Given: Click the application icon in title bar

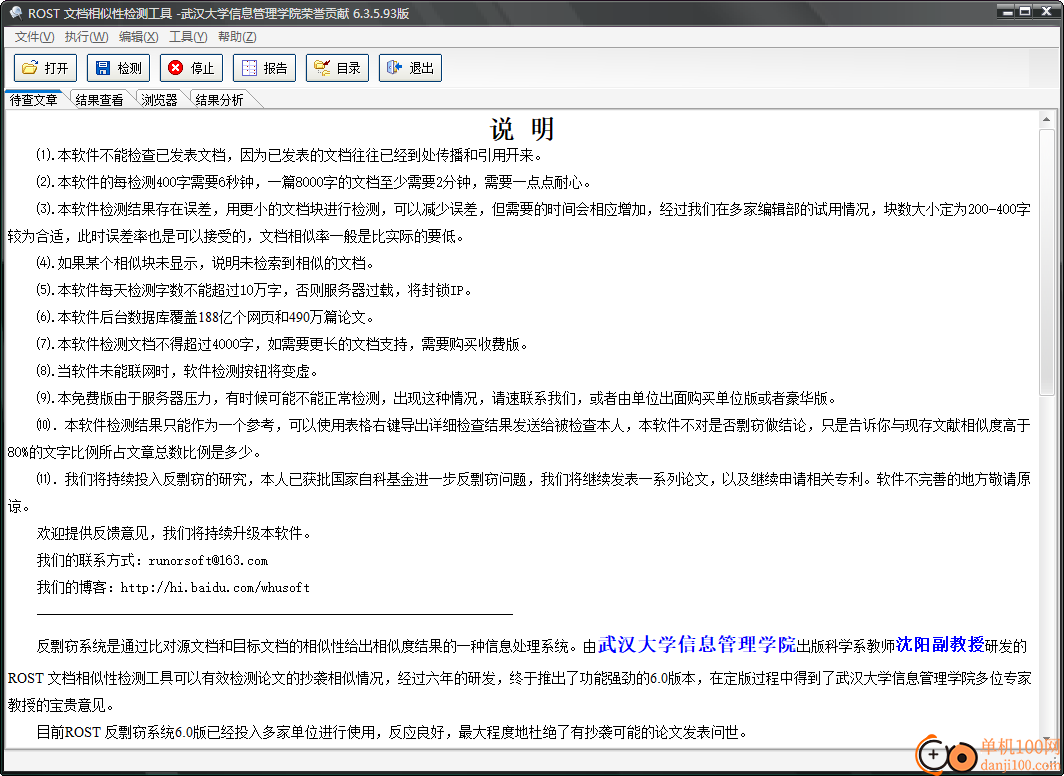Looking at the screenshot, I should pos(16,13).
